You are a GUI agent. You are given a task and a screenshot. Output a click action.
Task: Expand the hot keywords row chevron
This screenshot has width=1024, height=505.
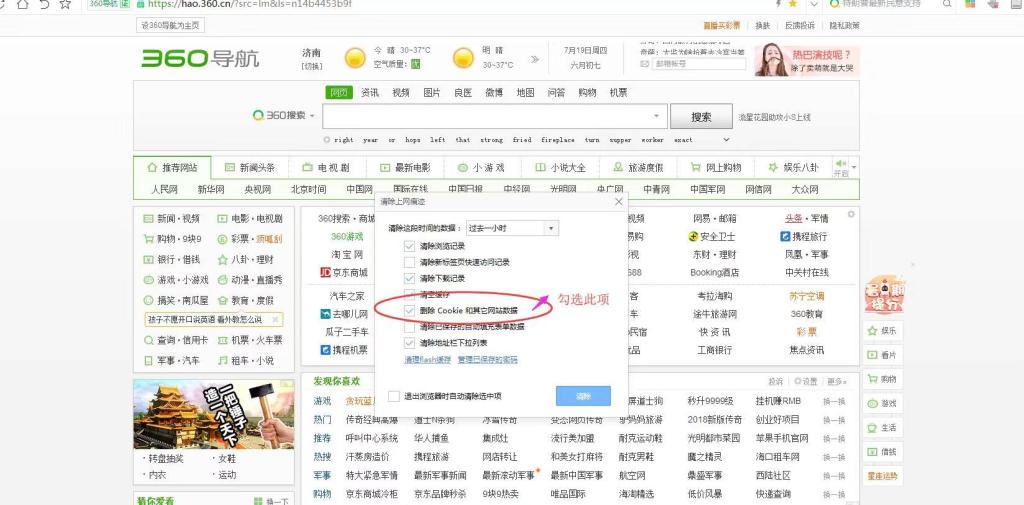(727, 139)
